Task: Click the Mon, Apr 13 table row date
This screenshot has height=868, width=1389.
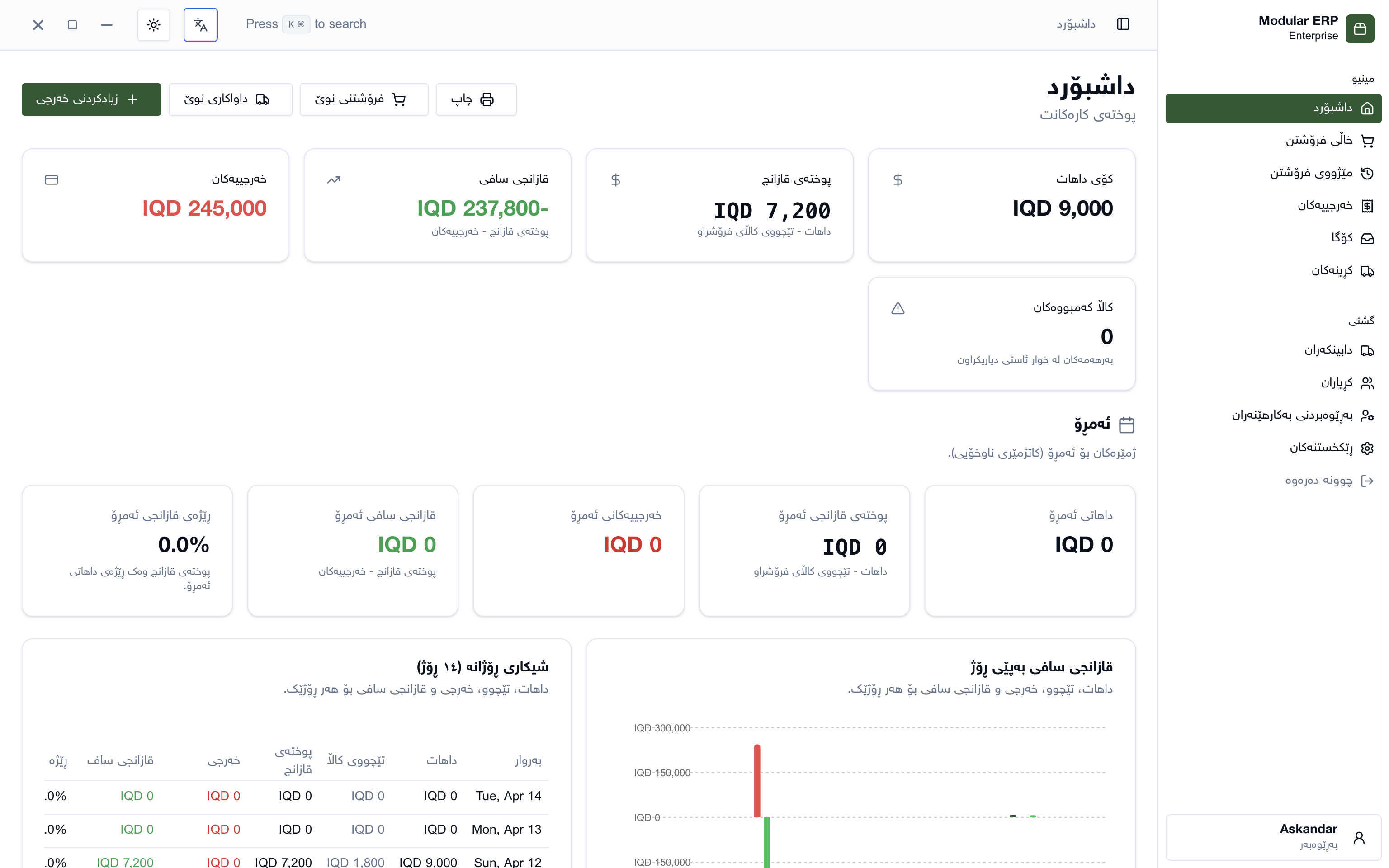Action: tap(506, 829)
